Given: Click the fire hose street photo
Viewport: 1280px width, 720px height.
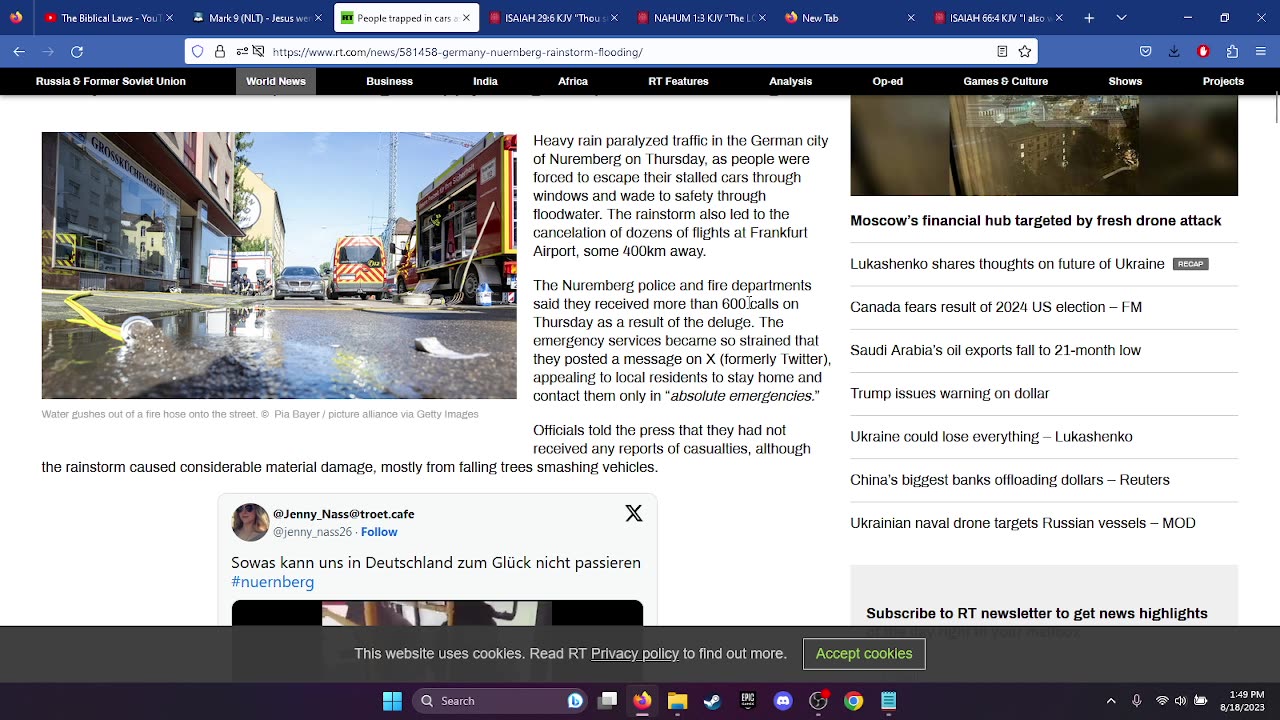Looking at the screenshot, I should coord(279,266).
